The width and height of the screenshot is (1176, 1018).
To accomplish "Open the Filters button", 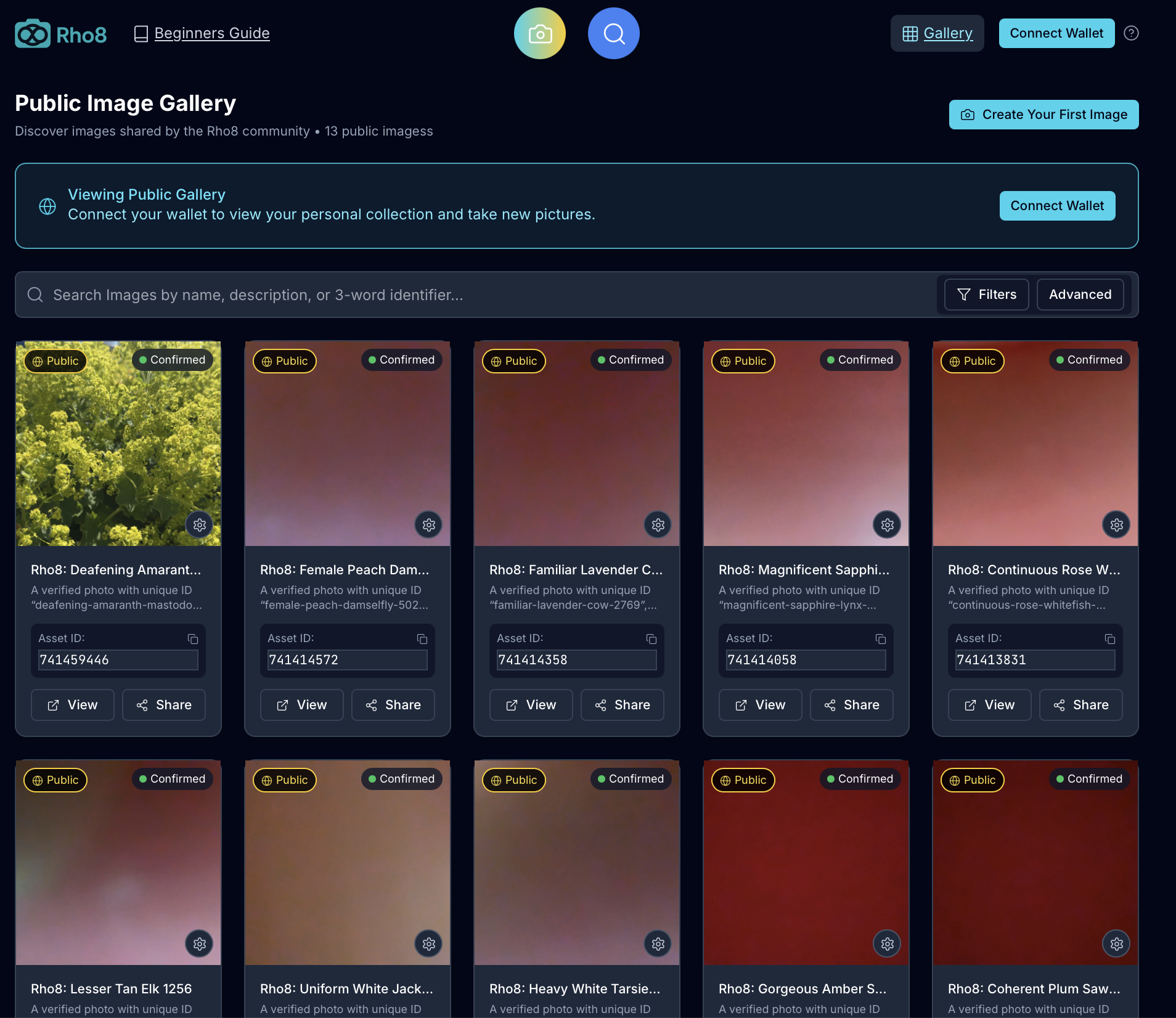I will (987, 295).
